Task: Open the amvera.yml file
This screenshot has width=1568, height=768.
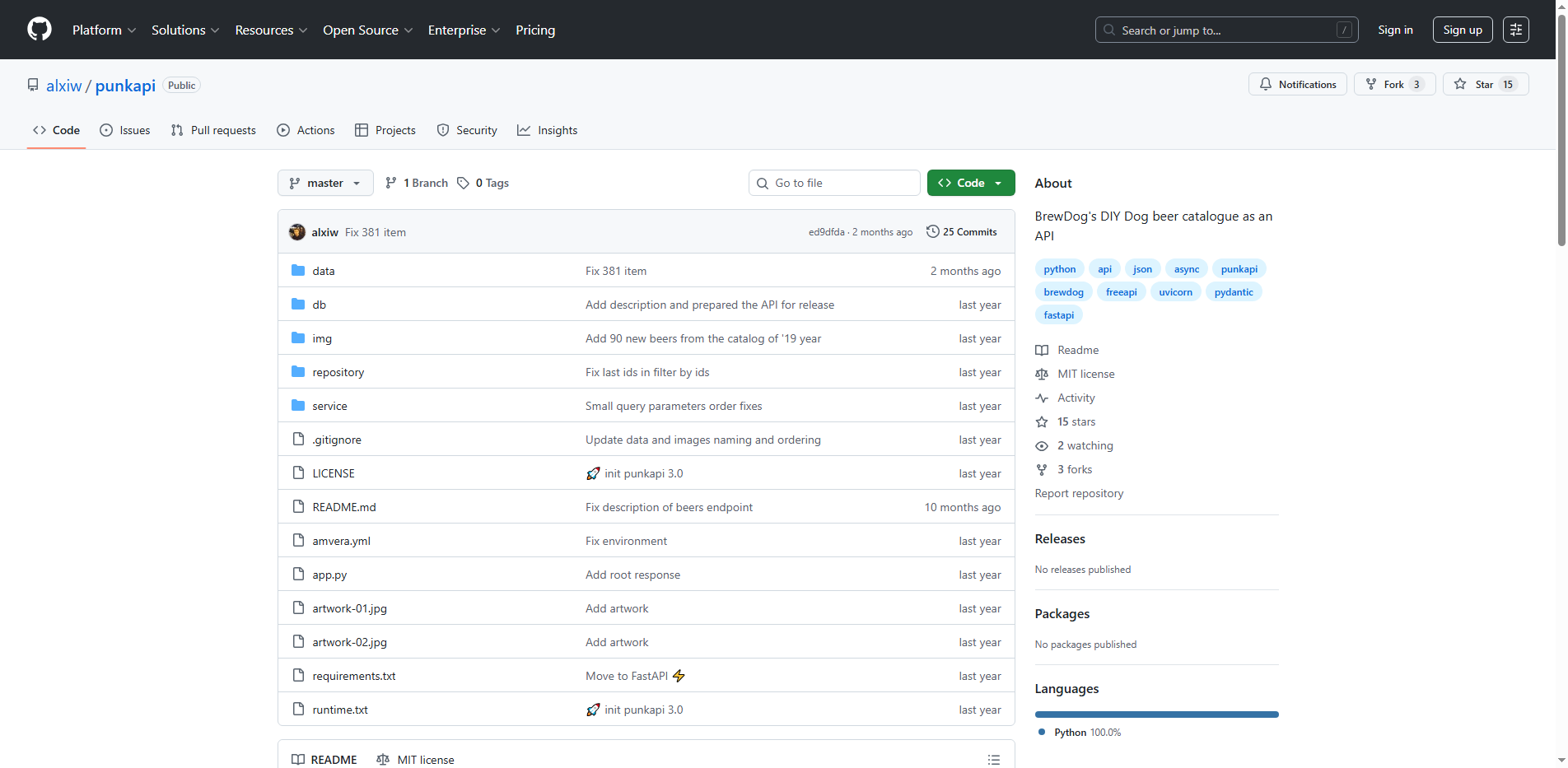Action: click(342, 541)
